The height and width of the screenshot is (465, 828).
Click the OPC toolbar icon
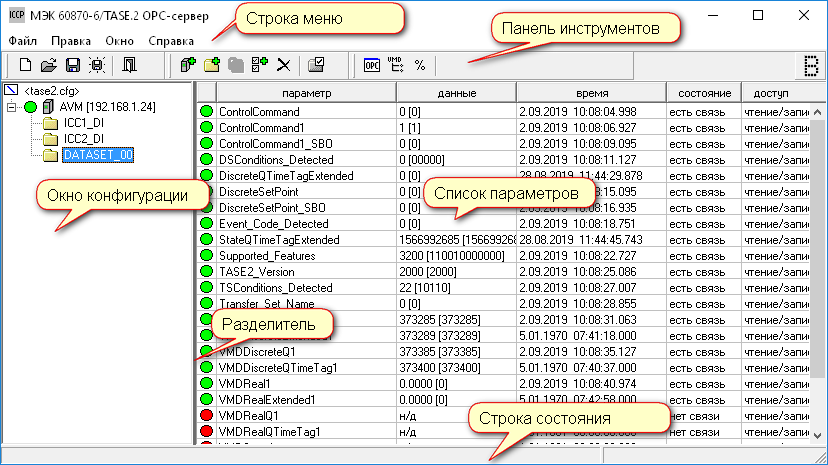pyautogui.click(x=372, y=65)
